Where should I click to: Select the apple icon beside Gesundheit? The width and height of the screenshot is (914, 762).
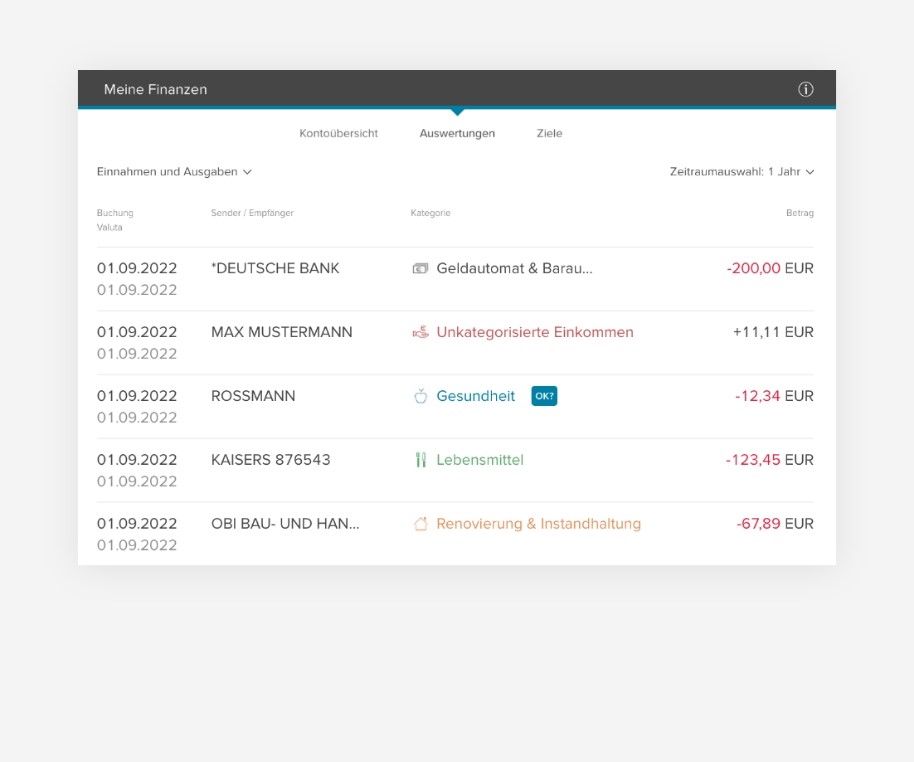(x=421, y=396)
